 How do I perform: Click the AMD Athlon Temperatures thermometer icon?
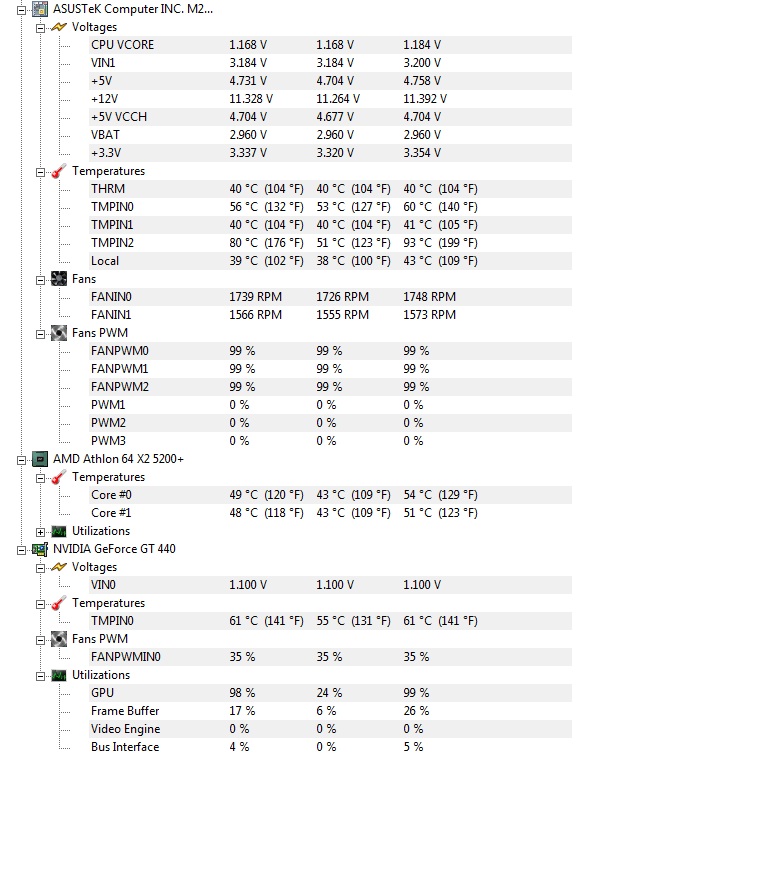coord(59,477)
